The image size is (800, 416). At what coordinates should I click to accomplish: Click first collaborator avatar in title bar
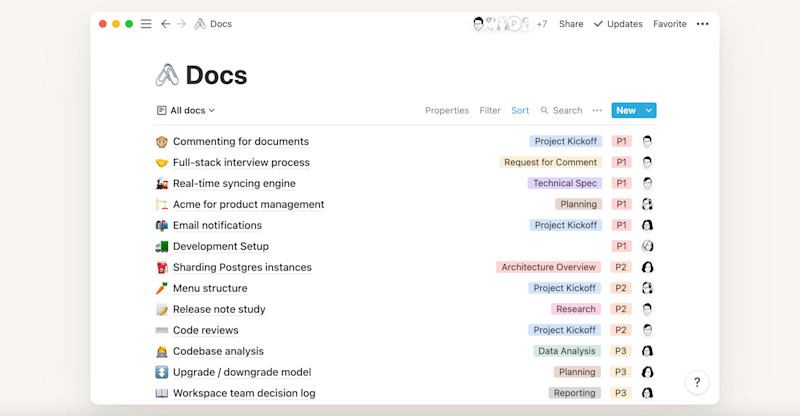(x=478, y=23)
